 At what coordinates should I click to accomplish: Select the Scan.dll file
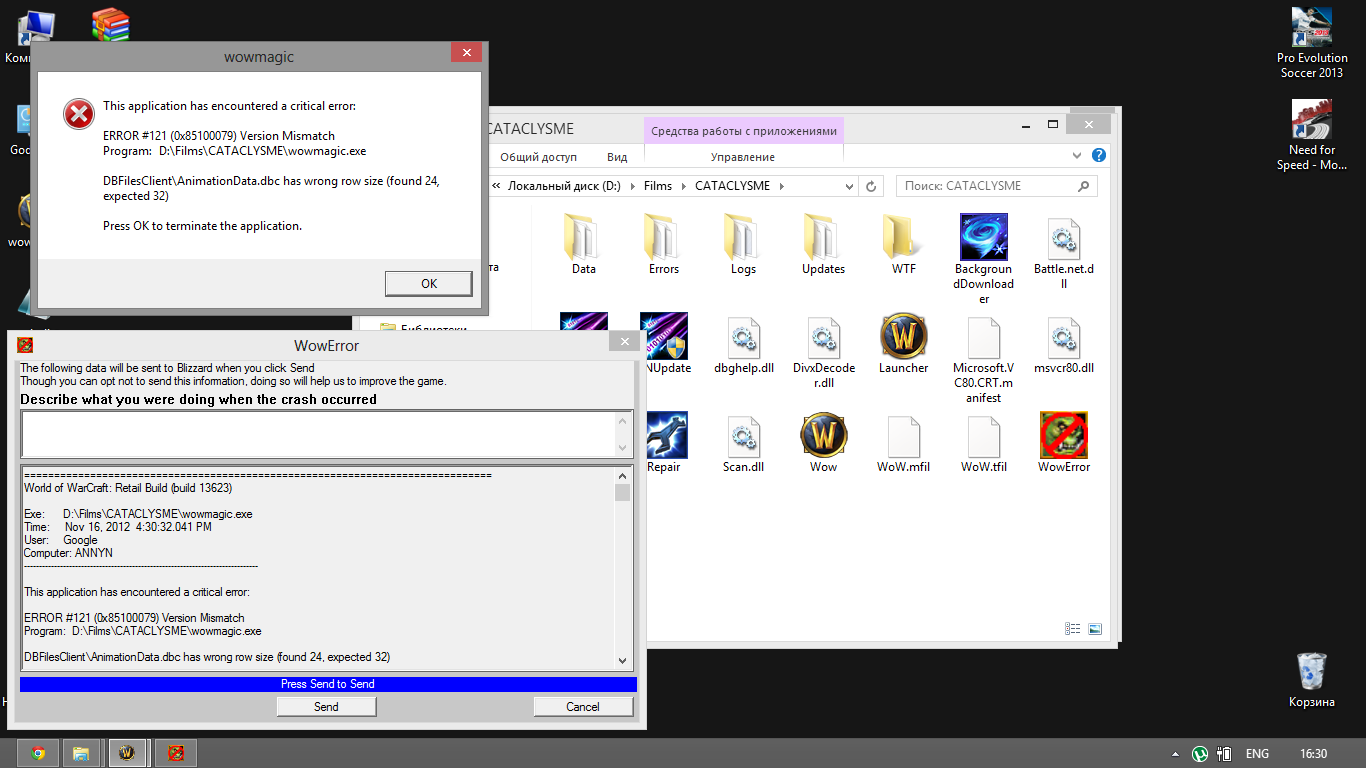[x=744, y=443]
